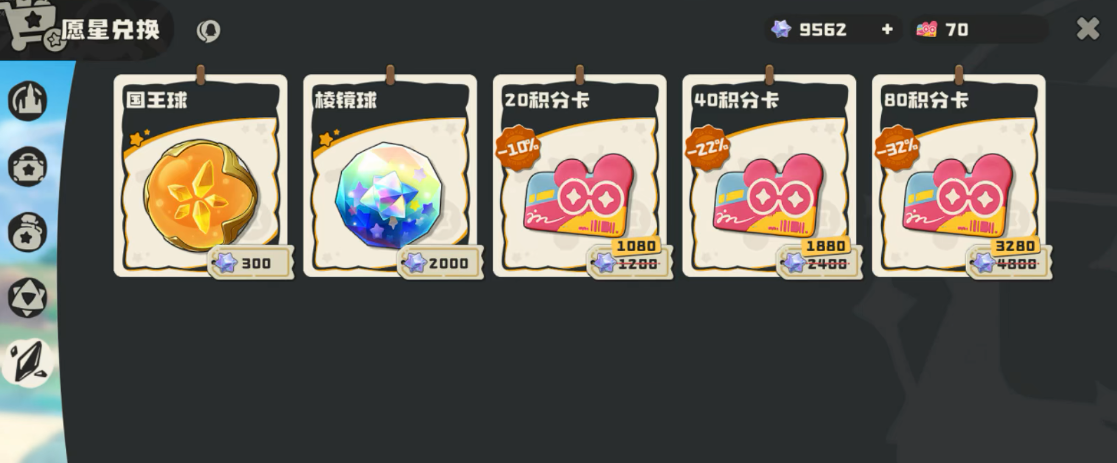The width and height of the screenshot is (1117, 463).
Task: Click the points ticket icon showing 70
Action: tap(926, 29)
